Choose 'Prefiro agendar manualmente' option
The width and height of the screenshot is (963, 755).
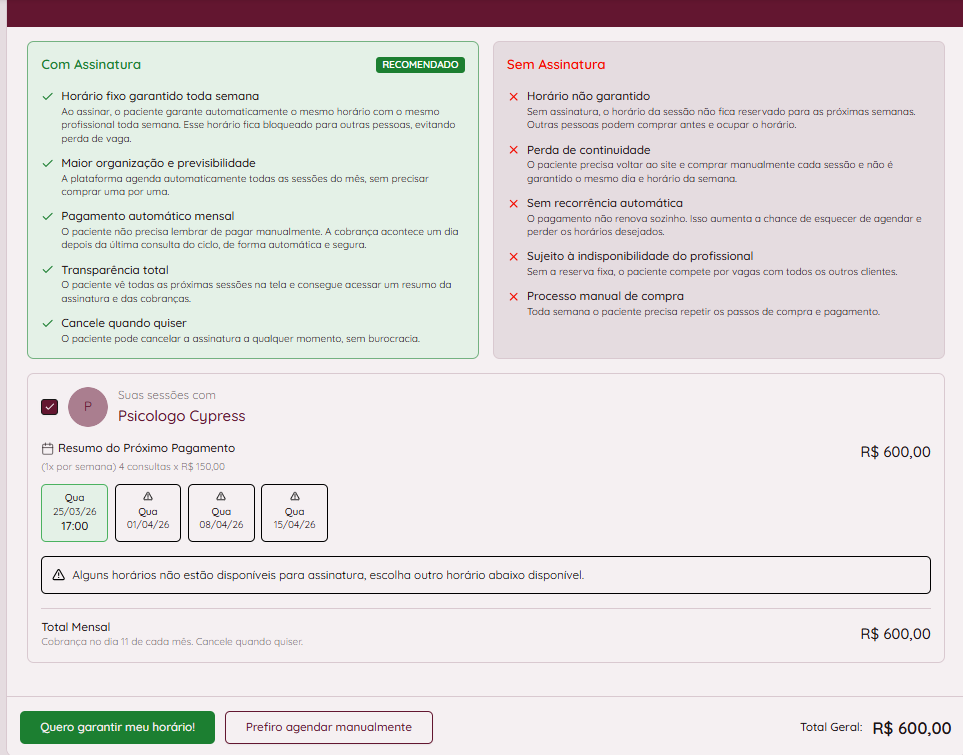(x=328, y=727)
